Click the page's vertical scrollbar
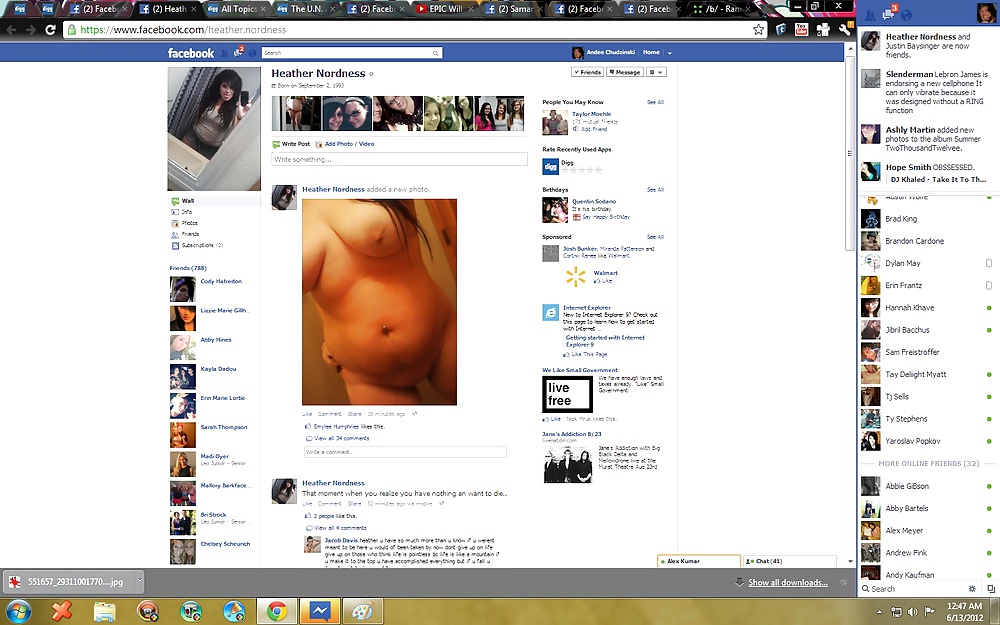The height and width of the screenshot is (625, 1000). click(849, 153)
